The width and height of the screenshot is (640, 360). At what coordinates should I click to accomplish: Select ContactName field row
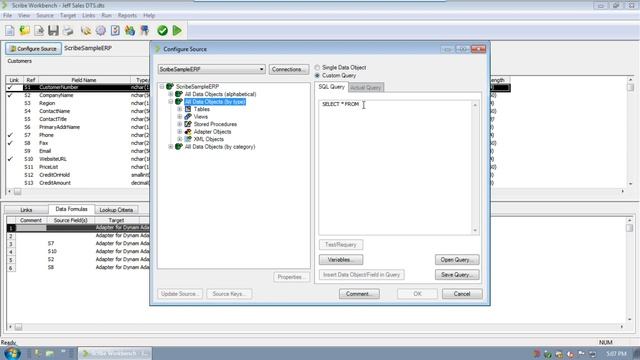tap(78, 111)
